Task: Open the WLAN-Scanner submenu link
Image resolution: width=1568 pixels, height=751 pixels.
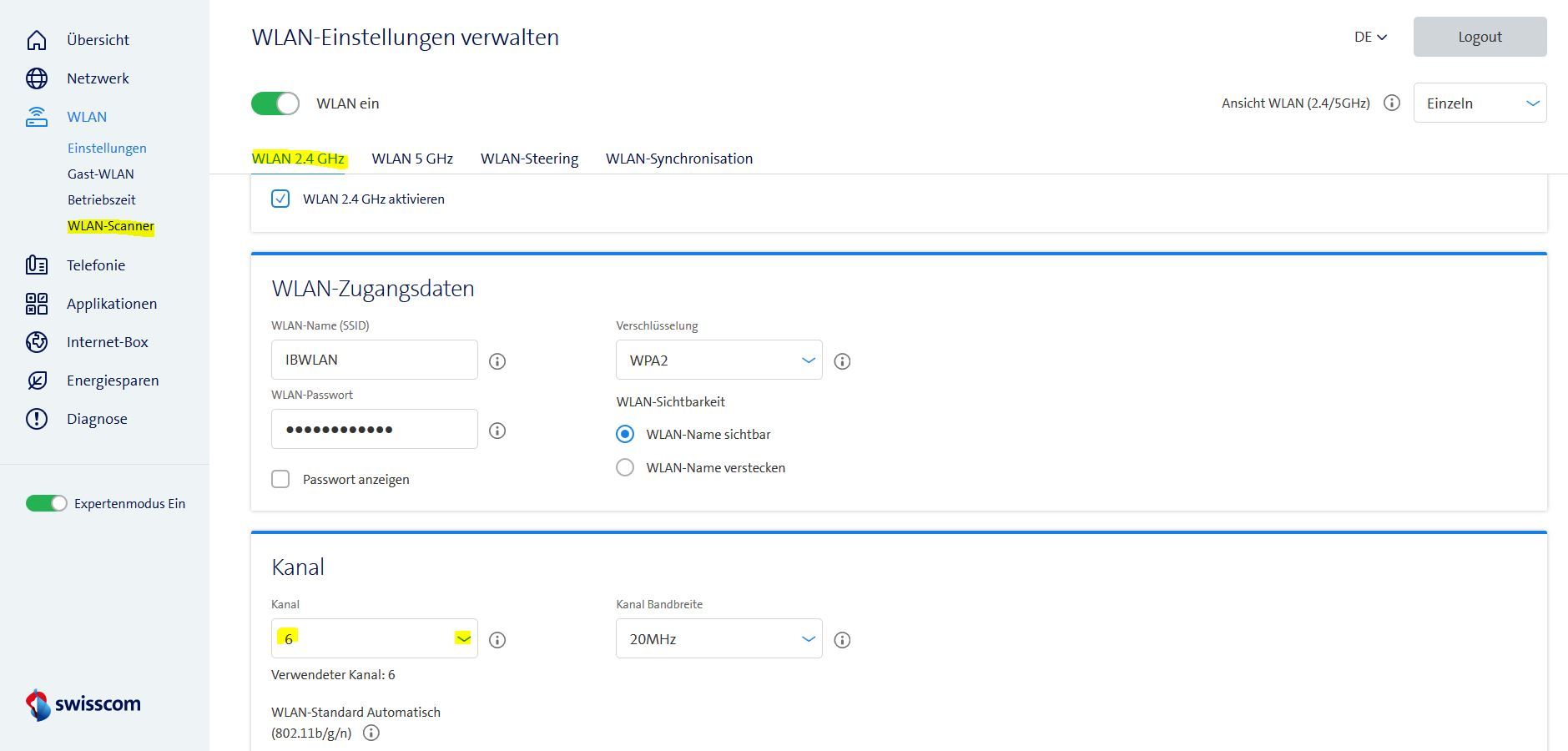Action: [111, 225]
